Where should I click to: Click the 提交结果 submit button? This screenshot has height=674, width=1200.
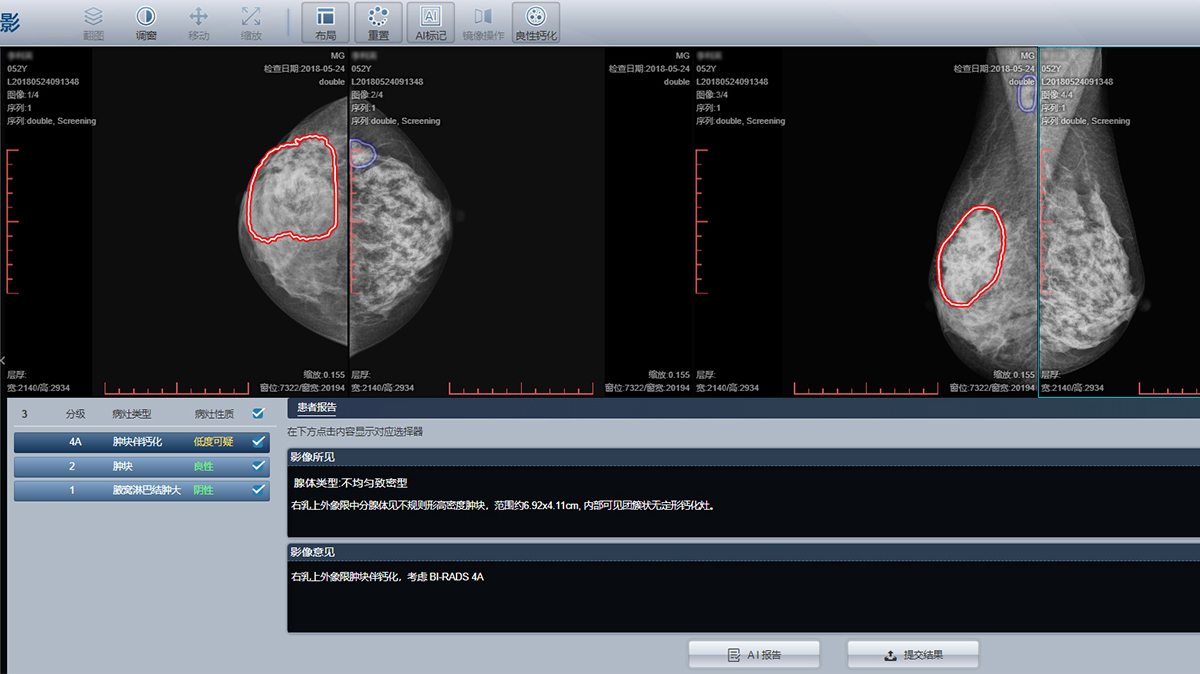point(913,655)
